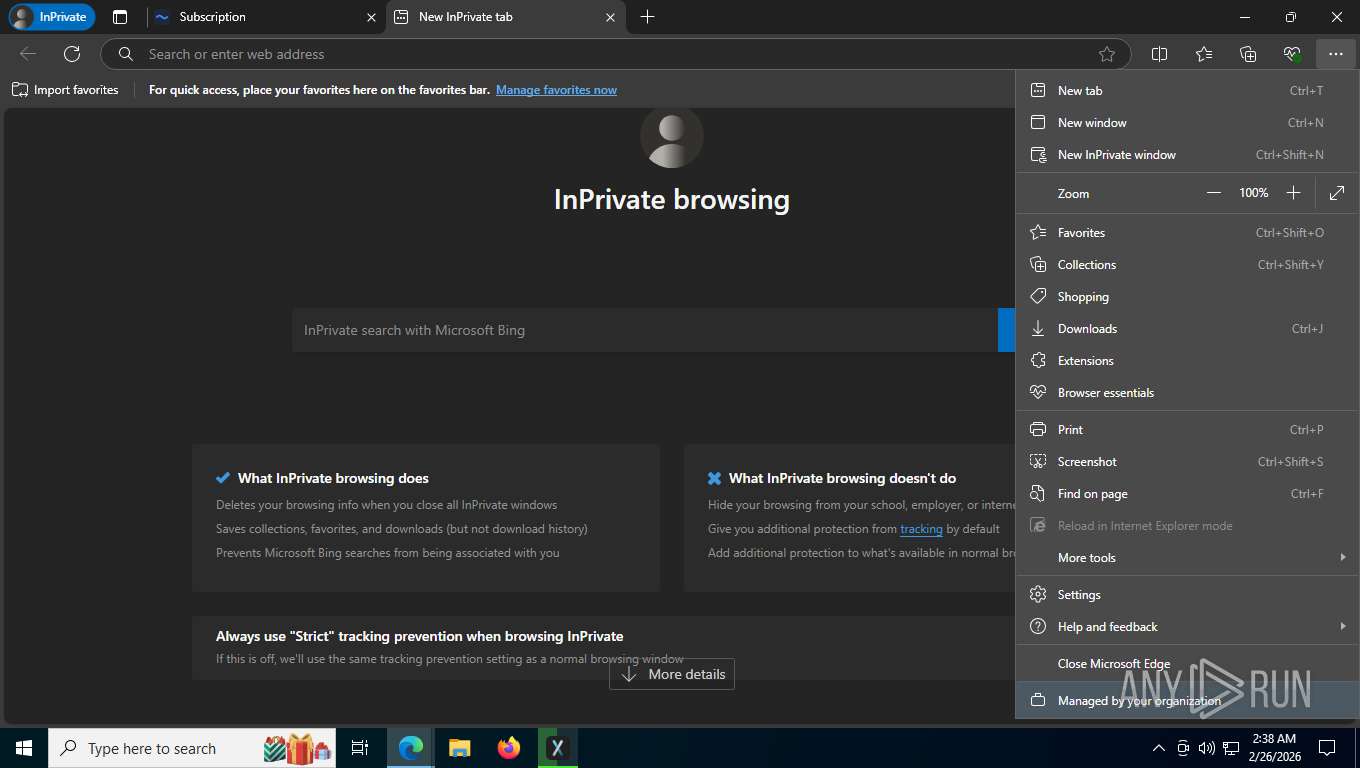Click the InPrivate search with Microsoft Bing box

tap(645, 330)
